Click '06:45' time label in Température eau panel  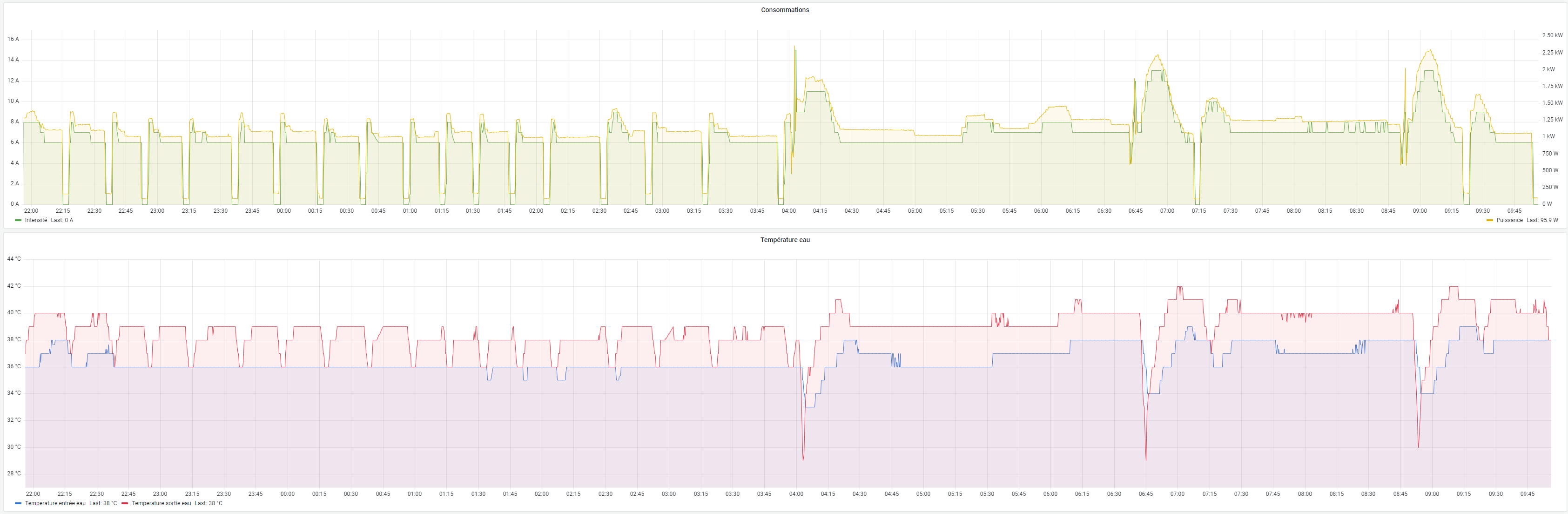click(x=1145, y=494)
